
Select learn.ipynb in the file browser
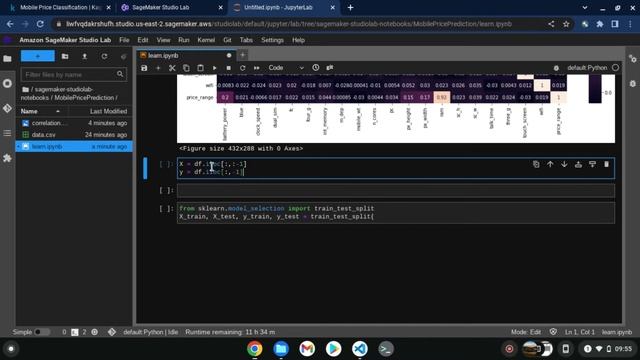(74, 146)
